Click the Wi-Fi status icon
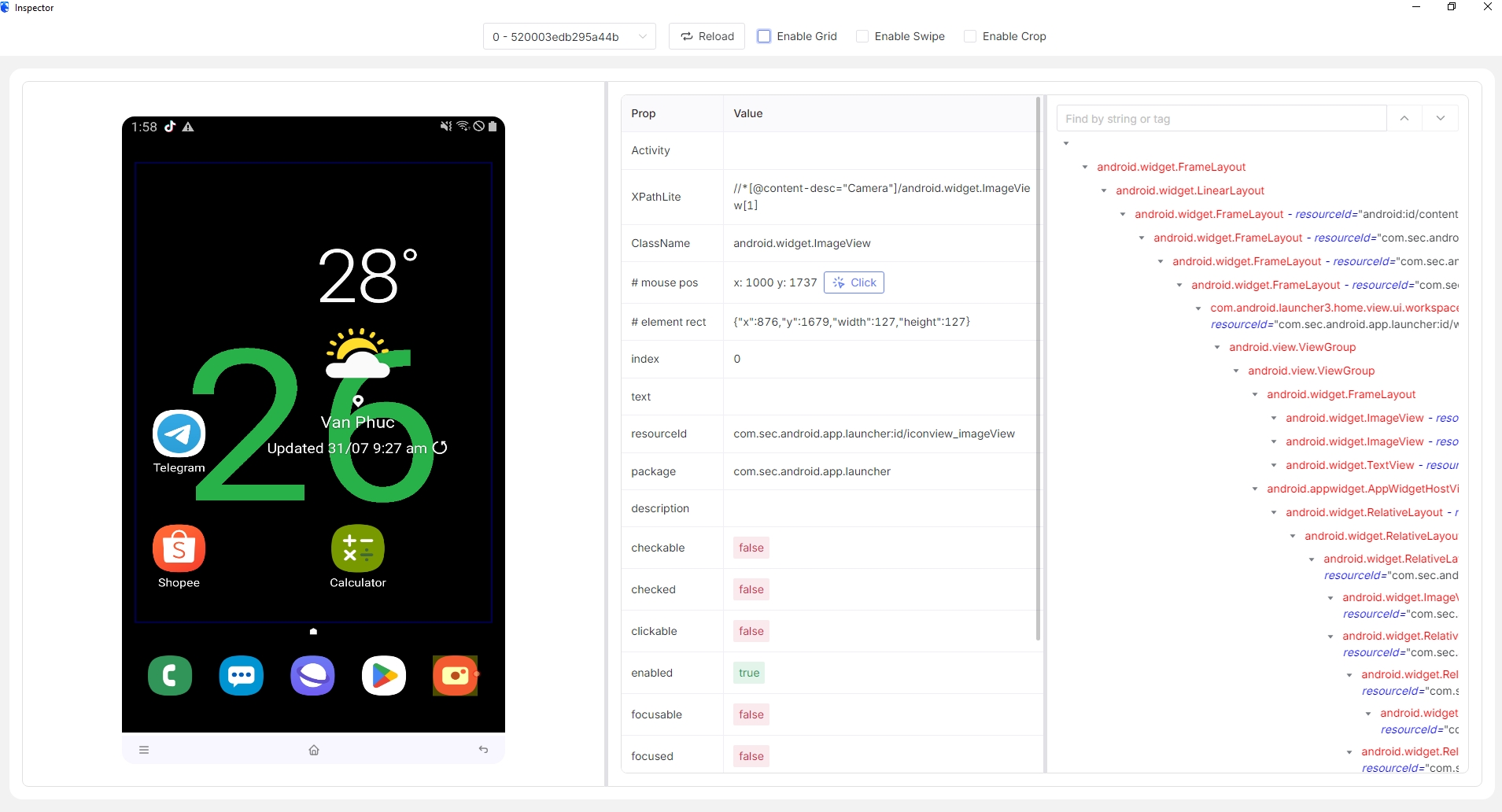The height and width of the screenshot is (812, 1502). coord(463,126)
